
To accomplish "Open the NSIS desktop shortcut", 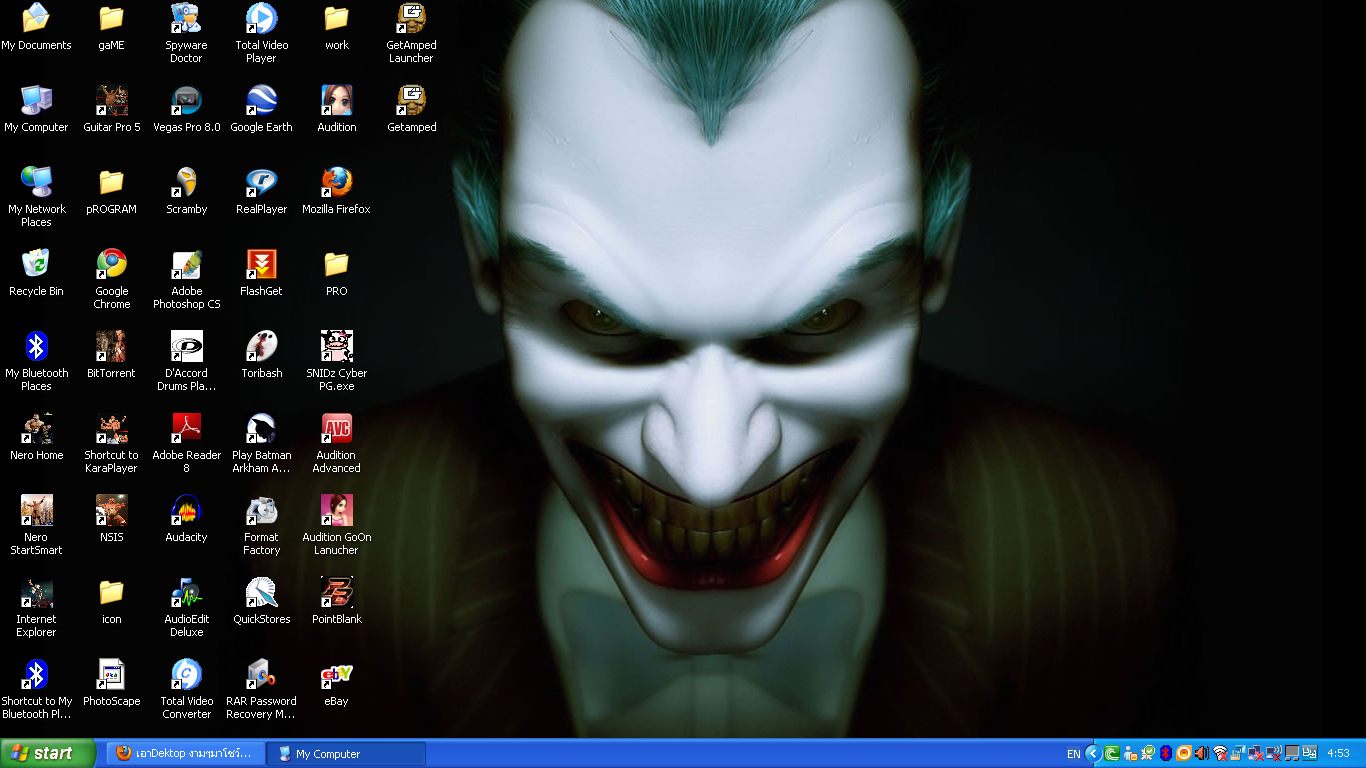I will tap(111, 519).
